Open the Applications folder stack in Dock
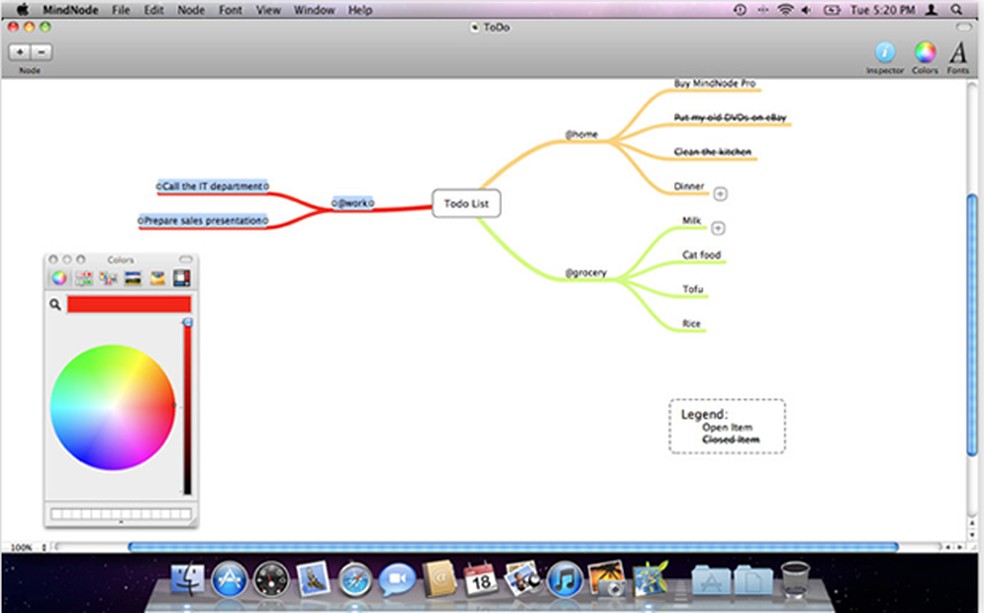The image size is (984, 613). coord(710,580)
